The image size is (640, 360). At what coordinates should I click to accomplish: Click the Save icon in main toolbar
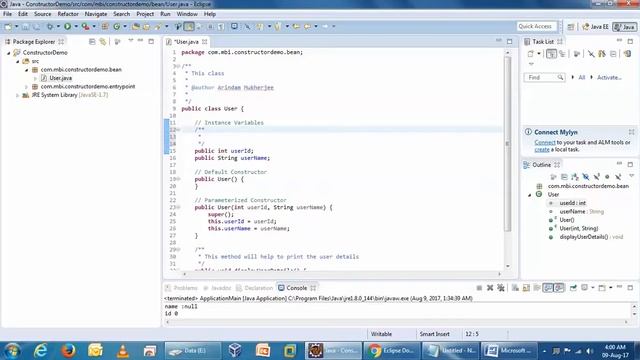click(x=25, y=27)
